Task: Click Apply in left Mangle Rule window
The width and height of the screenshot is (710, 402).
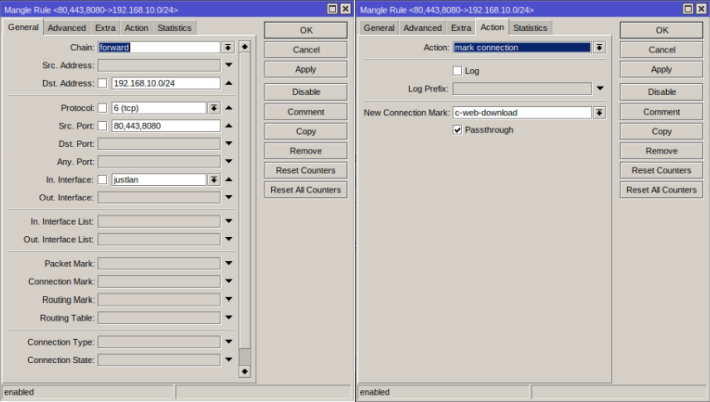Action: [x=306, y=69]
